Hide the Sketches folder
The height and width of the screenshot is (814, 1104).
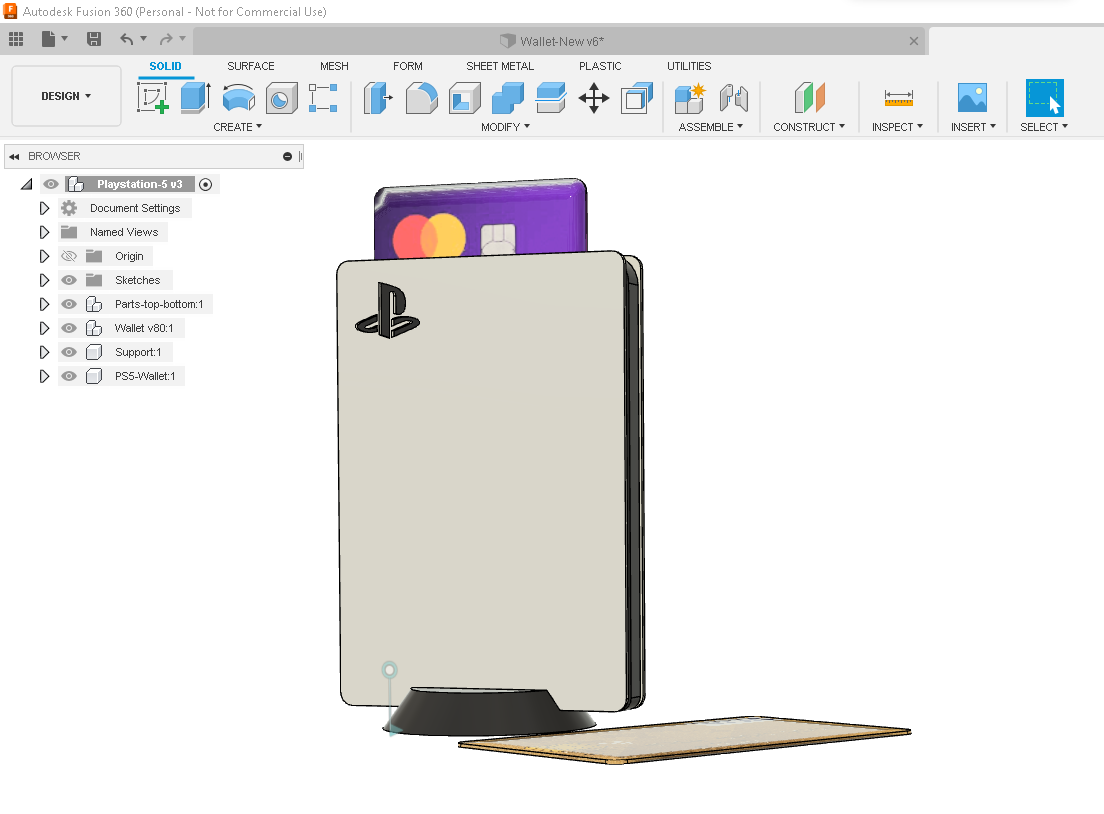[x=68, y=280]
